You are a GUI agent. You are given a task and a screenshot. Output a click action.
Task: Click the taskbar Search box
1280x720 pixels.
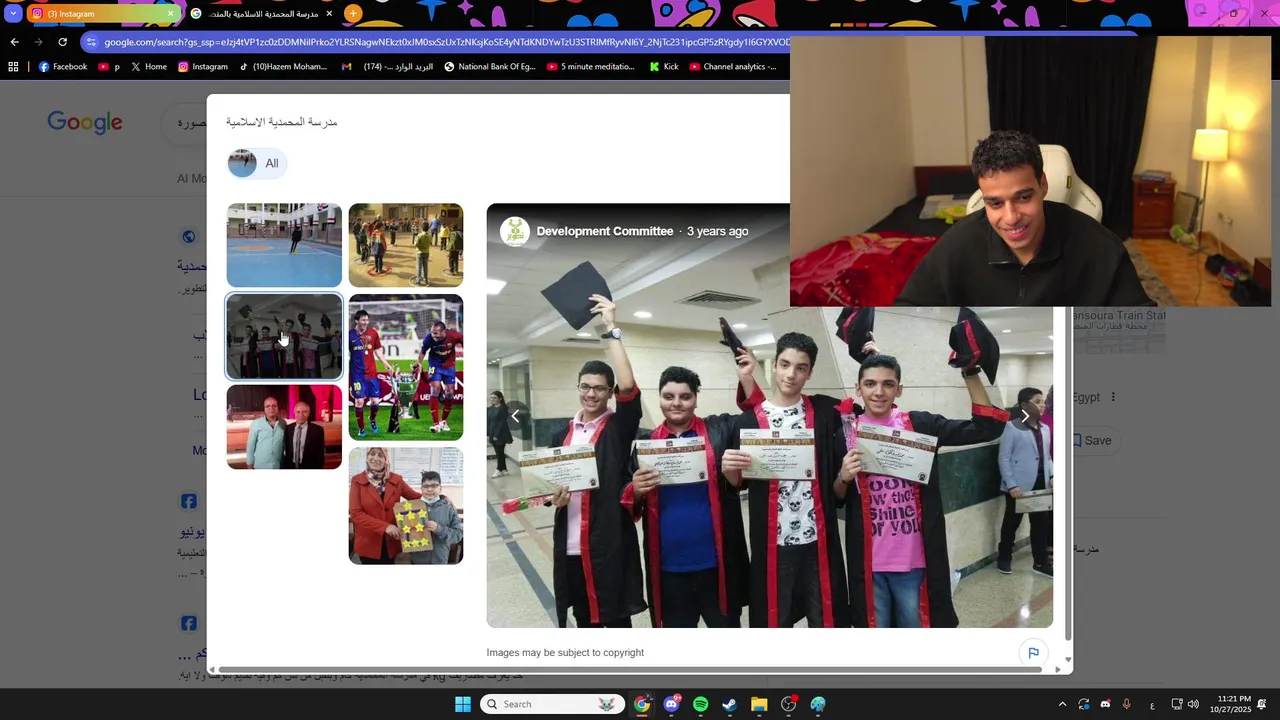pos(552,704)
